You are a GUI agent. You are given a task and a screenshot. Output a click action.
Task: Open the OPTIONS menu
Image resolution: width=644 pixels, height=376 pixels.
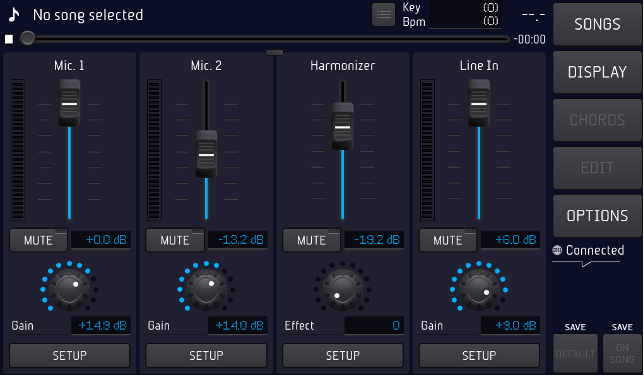(x=597, y=216)
